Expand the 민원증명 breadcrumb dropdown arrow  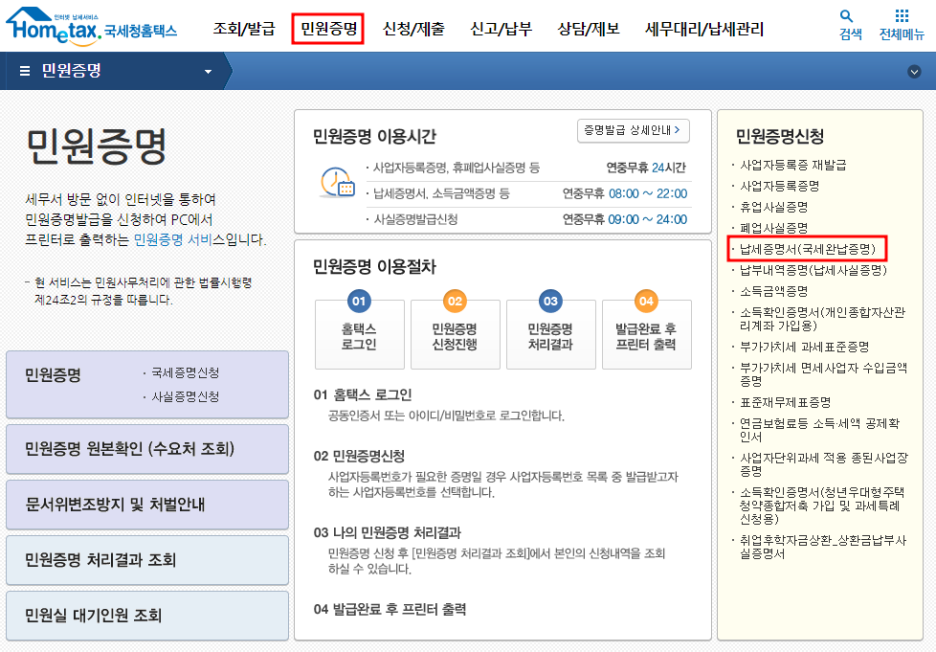tap(208, 72)
